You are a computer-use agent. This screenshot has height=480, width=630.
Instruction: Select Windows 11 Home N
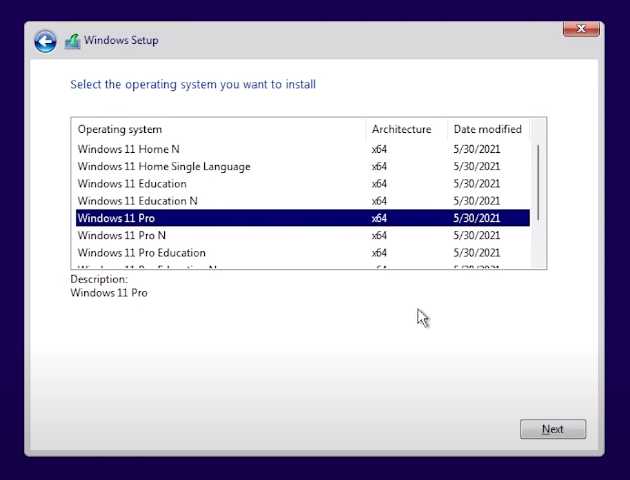(303, 149)
